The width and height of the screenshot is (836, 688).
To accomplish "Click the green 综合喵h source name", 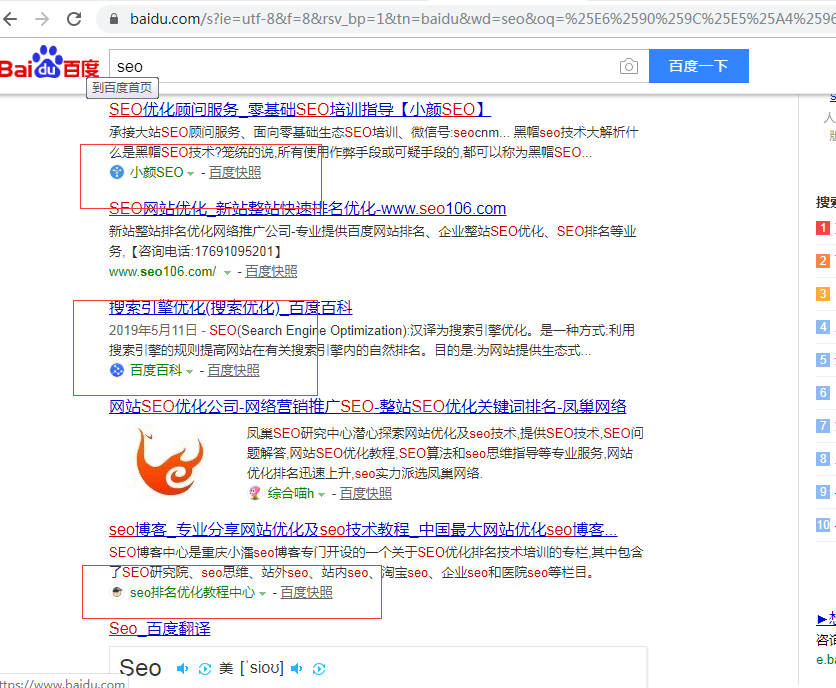I will tap(291, 493).
